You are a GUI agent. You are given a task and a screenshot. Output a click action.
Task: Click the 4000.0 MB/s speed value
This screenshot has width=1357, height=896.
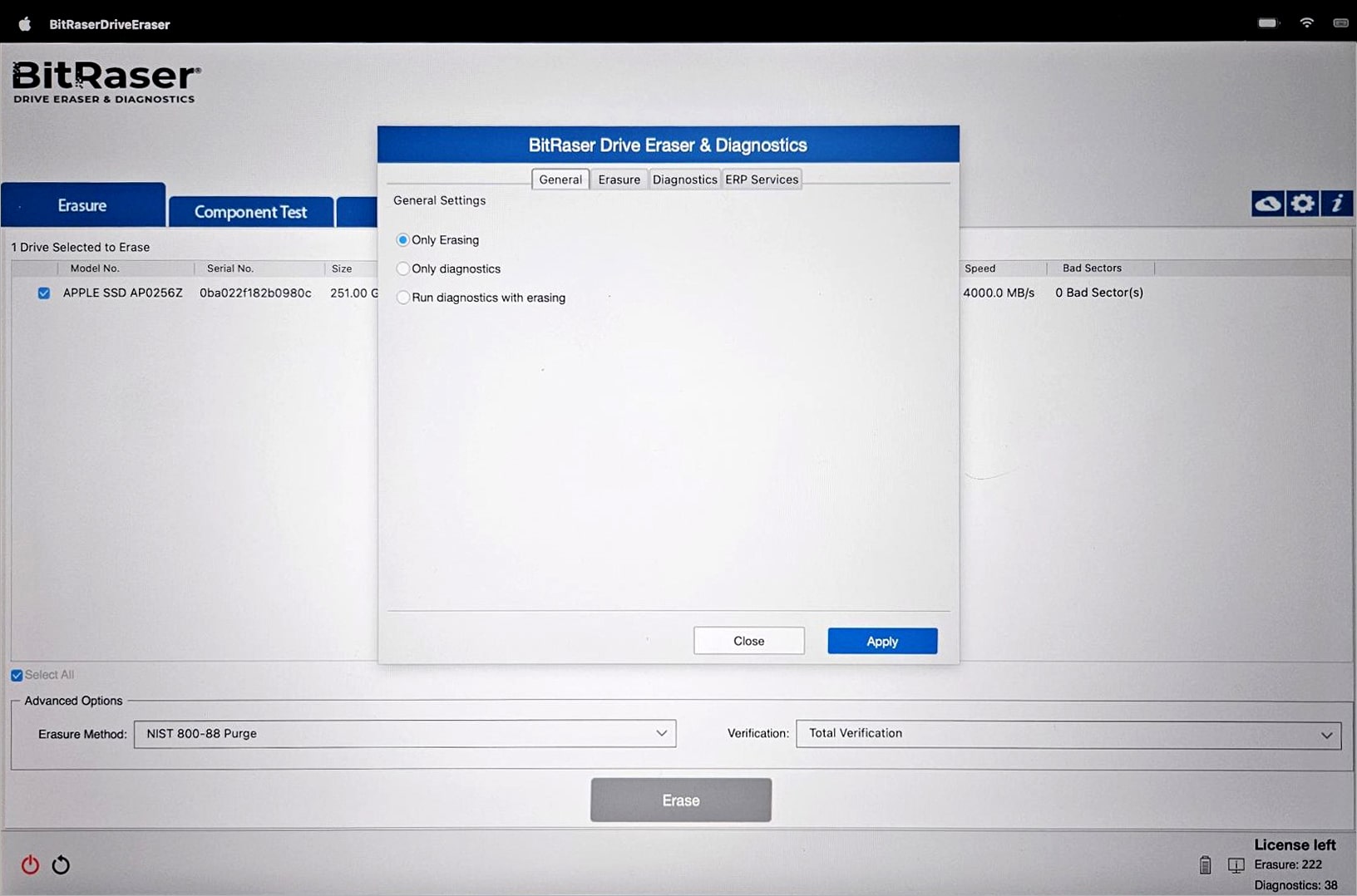click(x=999, y=293)
